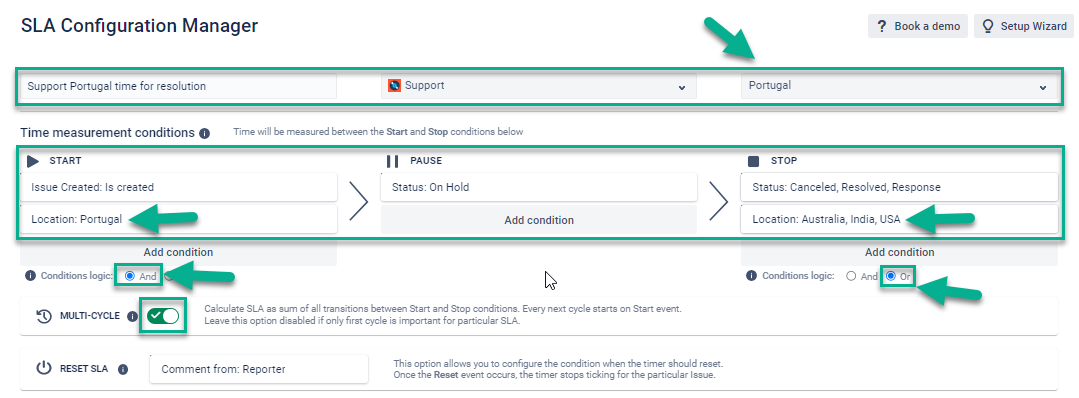The height and width of the screenshot is (398, 1079).
Task: Click the Reset SLA power icon
Action: [x=44, y=368]
